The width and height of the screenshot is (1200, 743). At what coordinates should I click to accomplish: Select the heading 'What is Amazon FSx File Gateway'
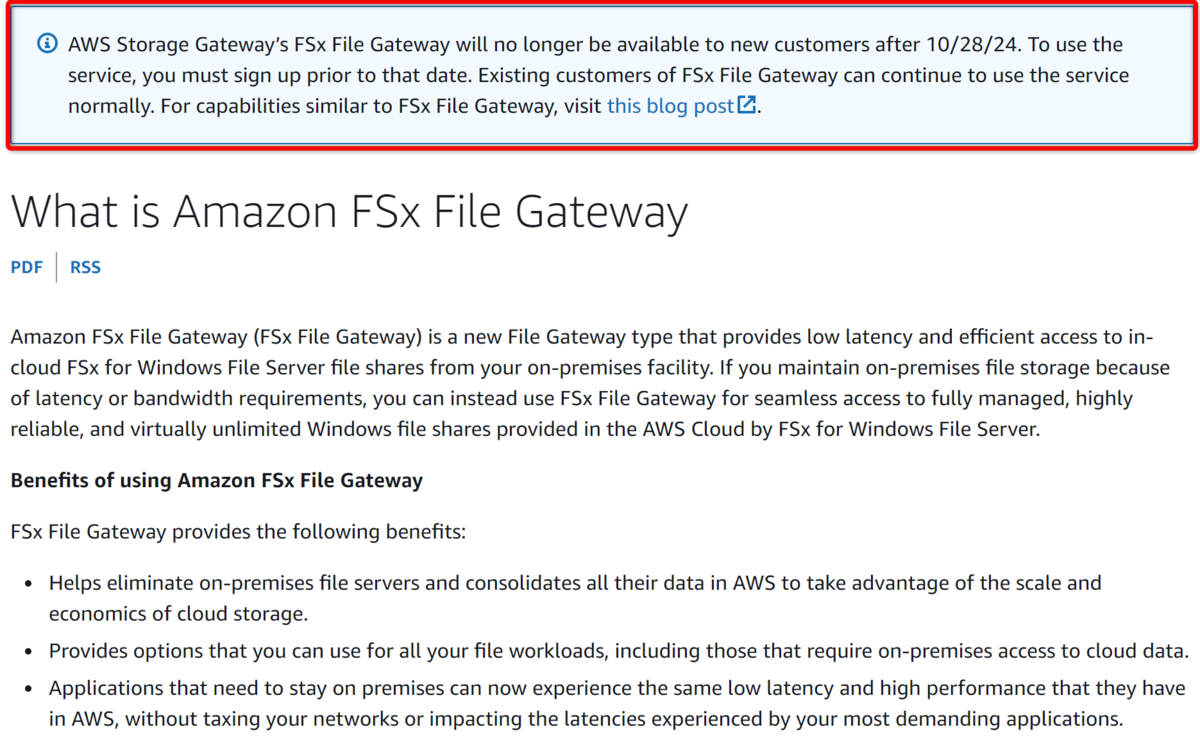tap(350, 211)
